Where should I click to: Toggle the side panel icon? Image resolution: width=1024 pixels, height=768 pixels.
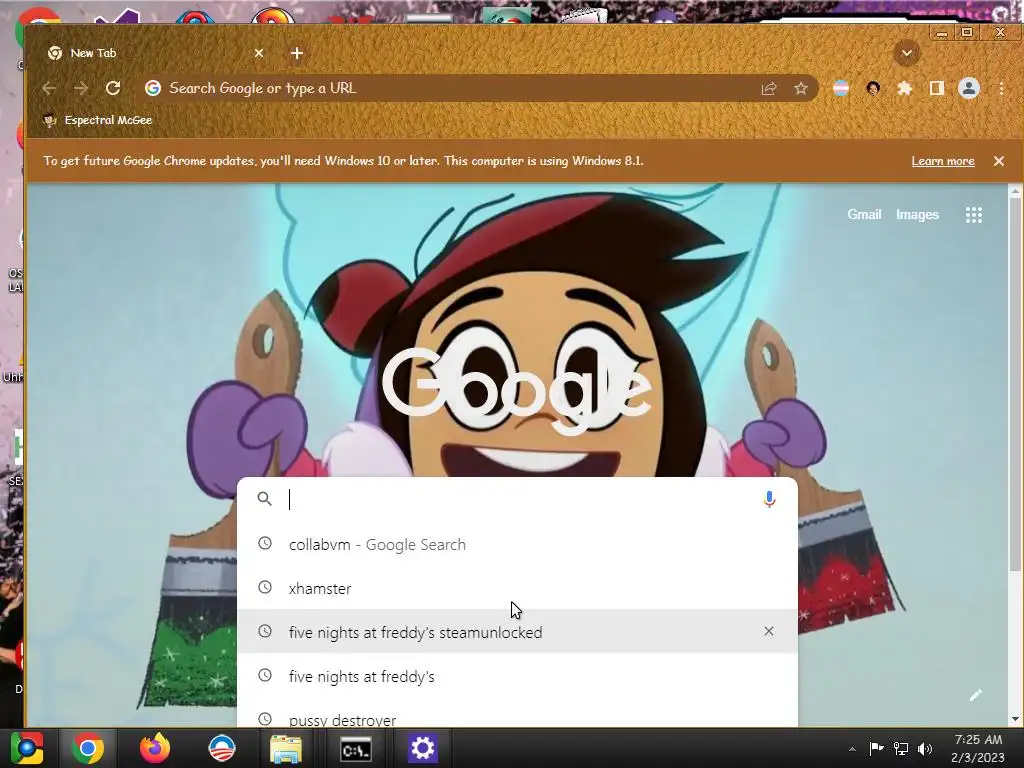936,88
